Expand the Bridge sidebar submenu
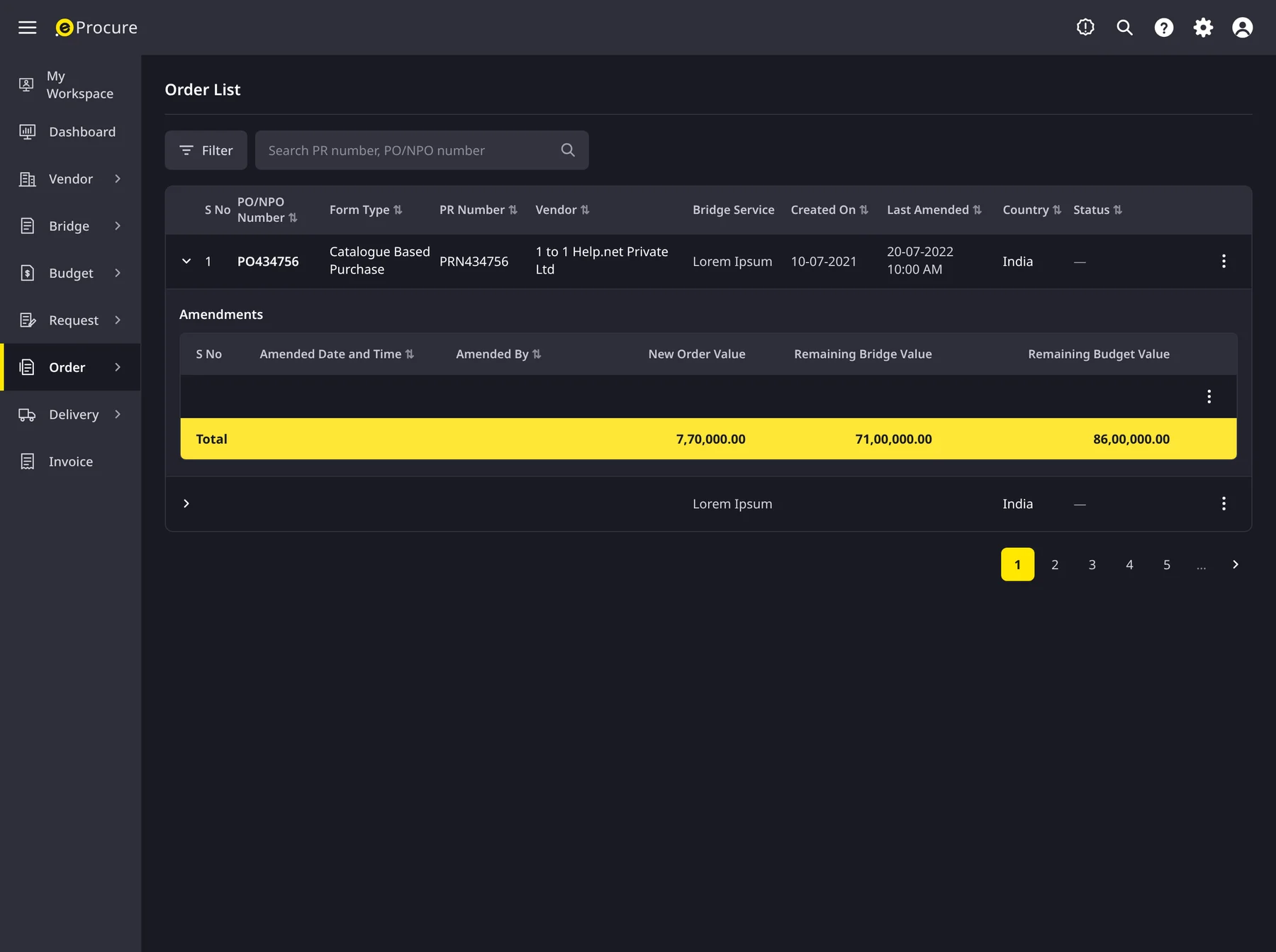 (118, 225)
